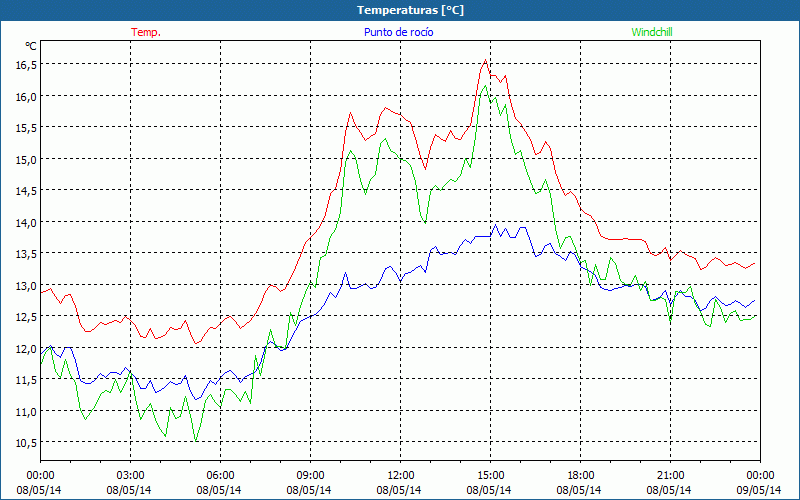Select the blue Punto de rocío legend label
Screen dimensions: 800x500
pyautogui.click(x=398, y=32)
